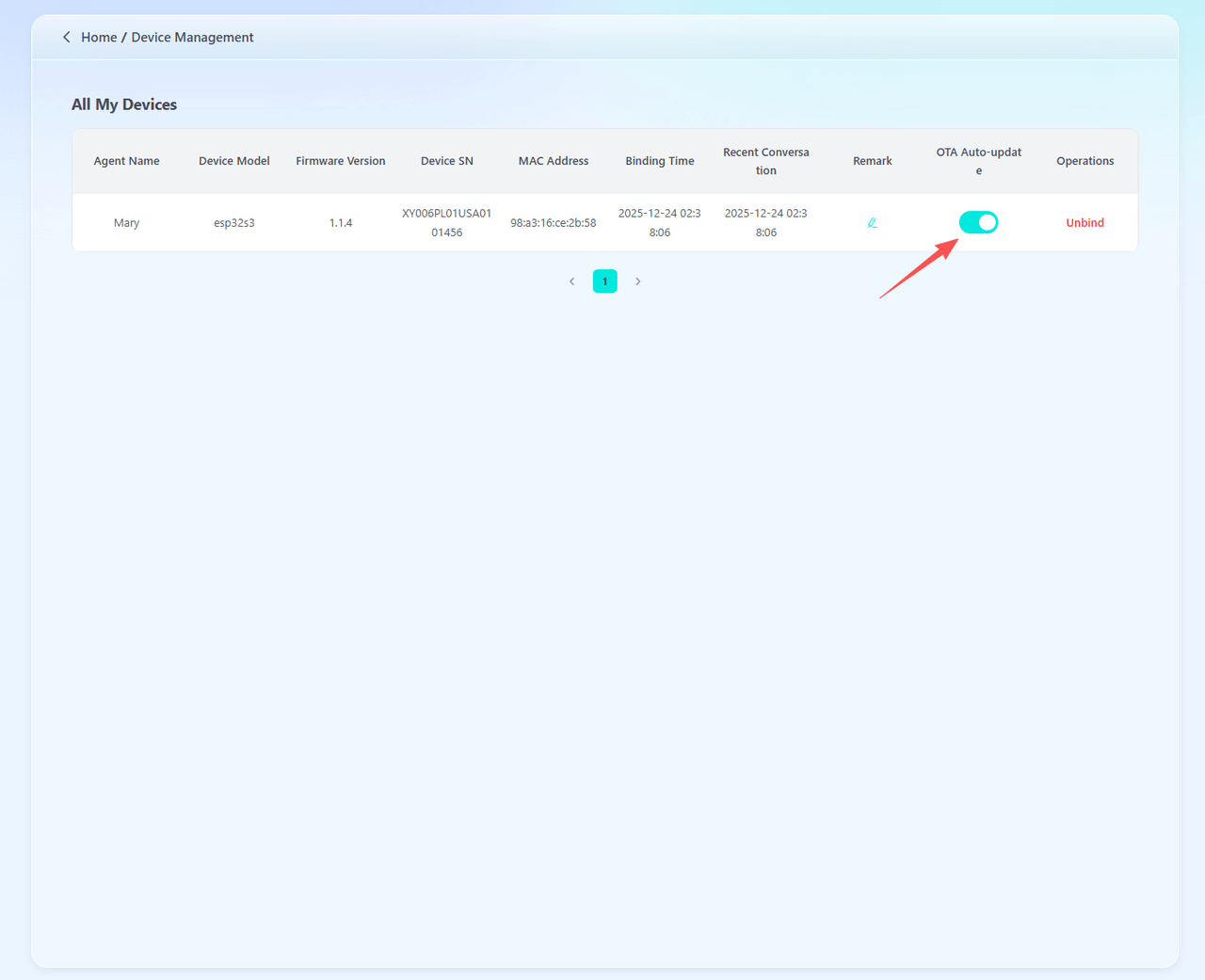1205x980 pixels.
Task: Click the MAC Address column header
Action: tap(553, 161)
